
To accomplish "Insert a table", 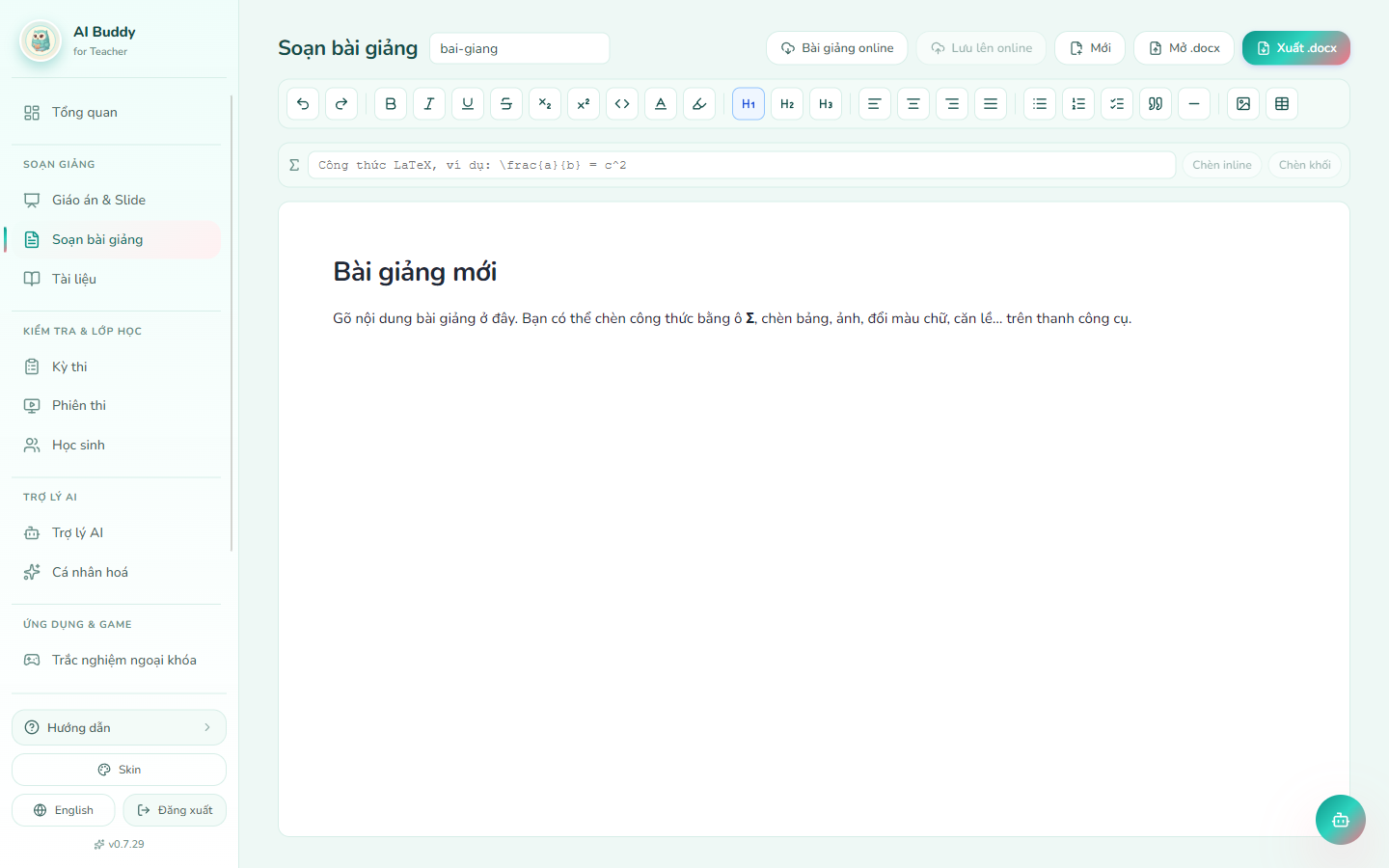I will pyautogui.click(x=1282, y=104).
